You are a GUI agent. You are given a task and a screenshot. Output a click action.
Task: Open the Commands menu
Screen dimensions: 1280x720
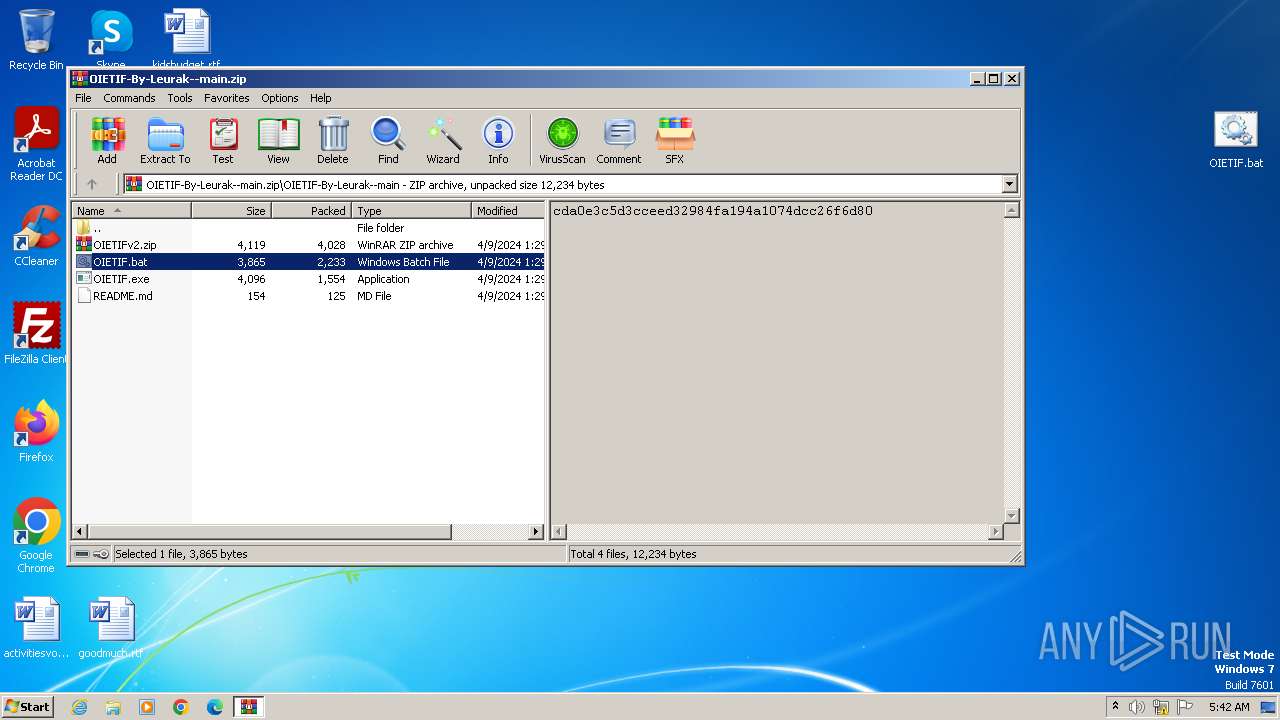(129, 98)
